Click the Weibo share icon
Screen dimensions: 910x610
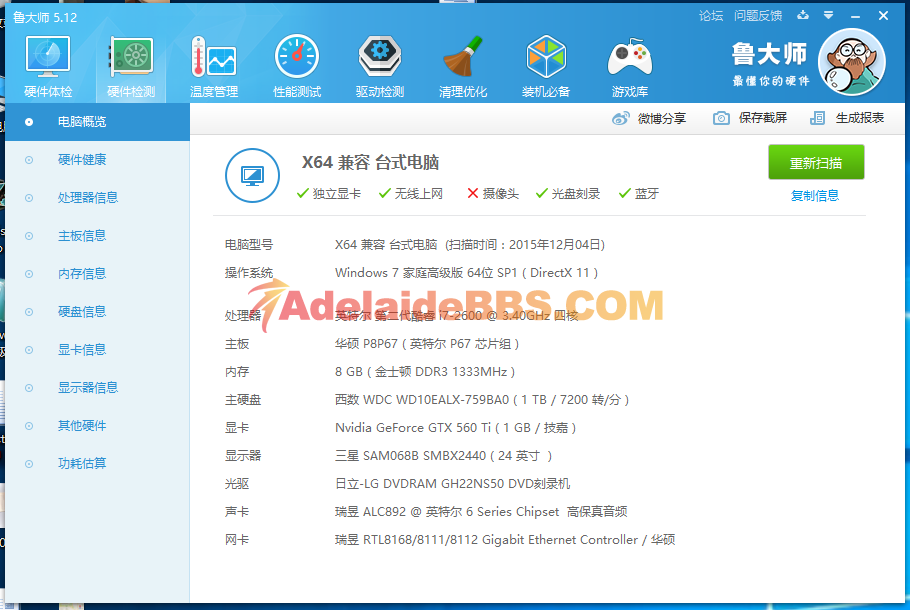coord(620,118)
